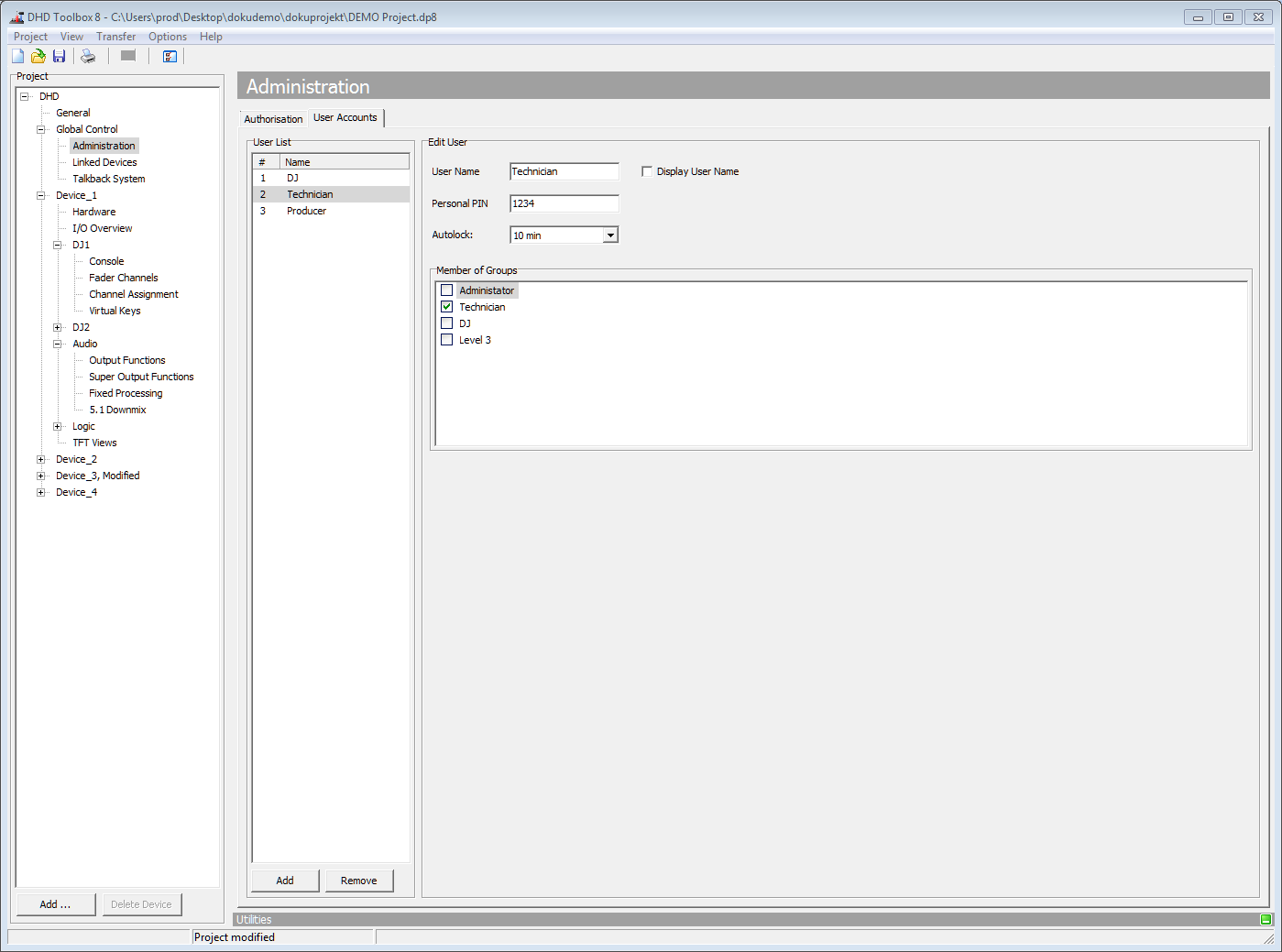
Task: Save the project with the floppy disk icon
Action: 59,56
